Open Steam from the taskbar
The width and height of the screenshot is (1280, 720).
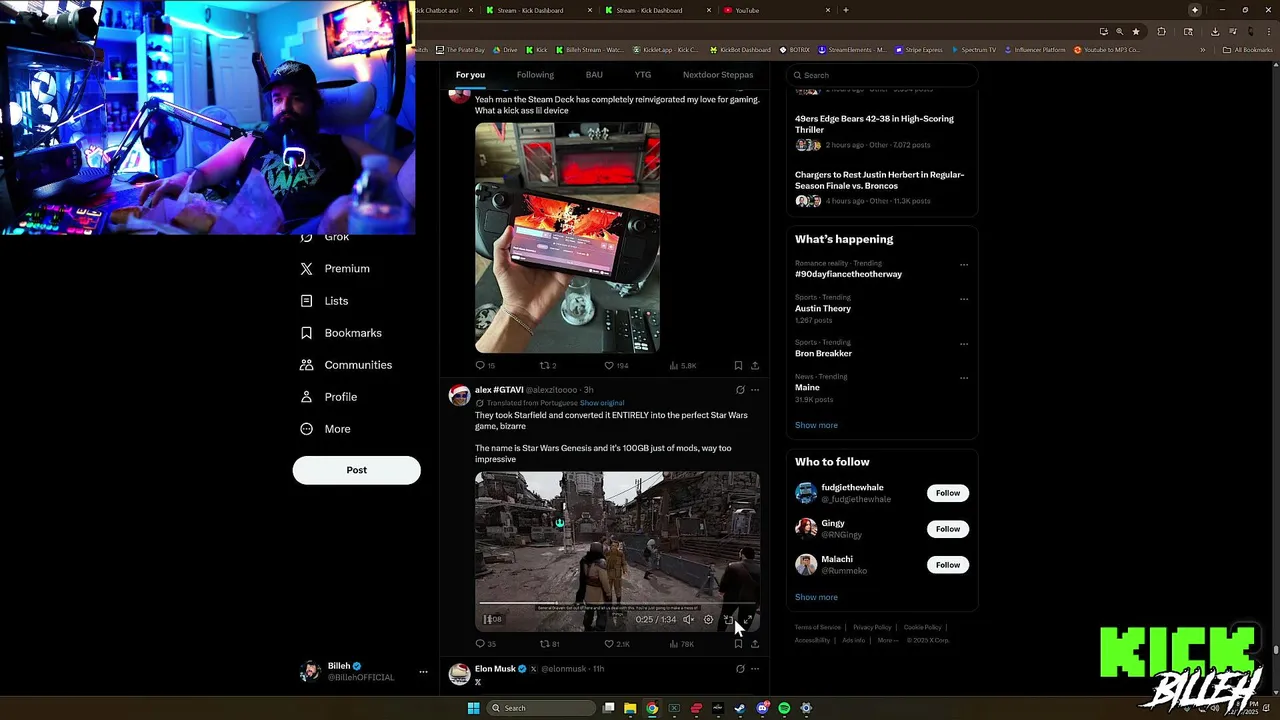pos(740,708)
